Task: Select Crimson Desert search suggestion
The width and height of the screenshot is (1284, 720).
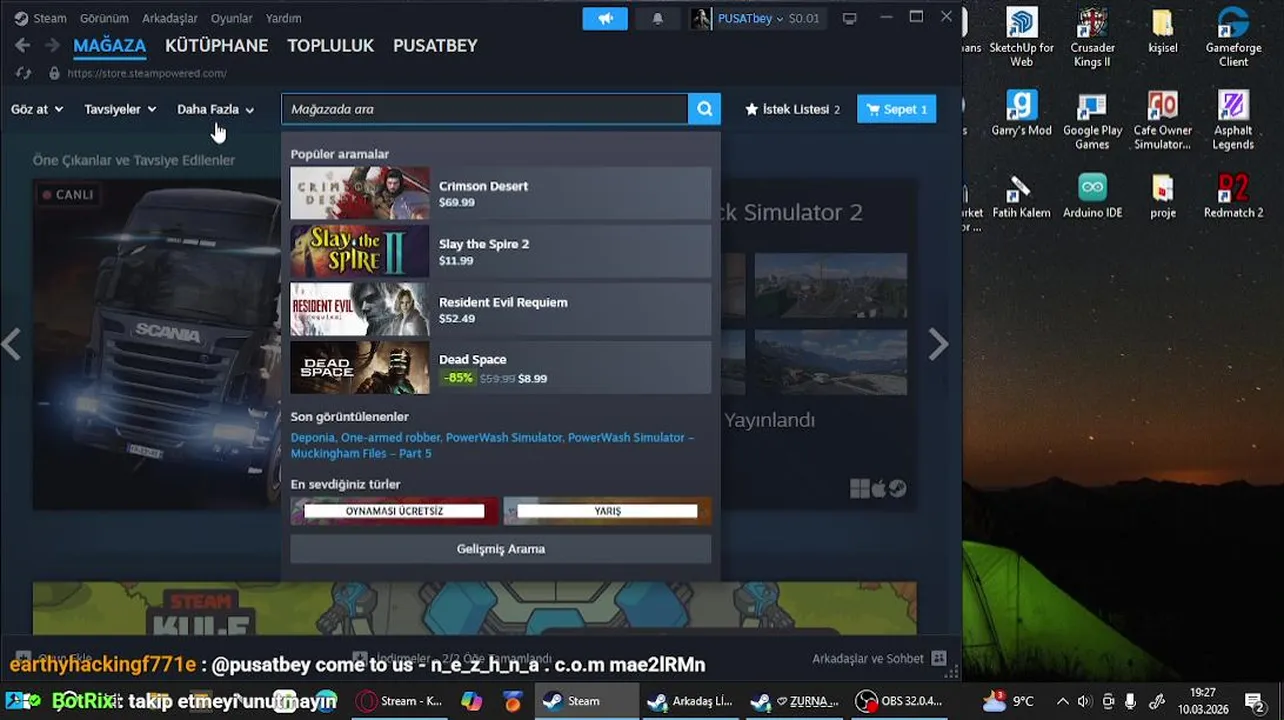Action: pos(501,193)
